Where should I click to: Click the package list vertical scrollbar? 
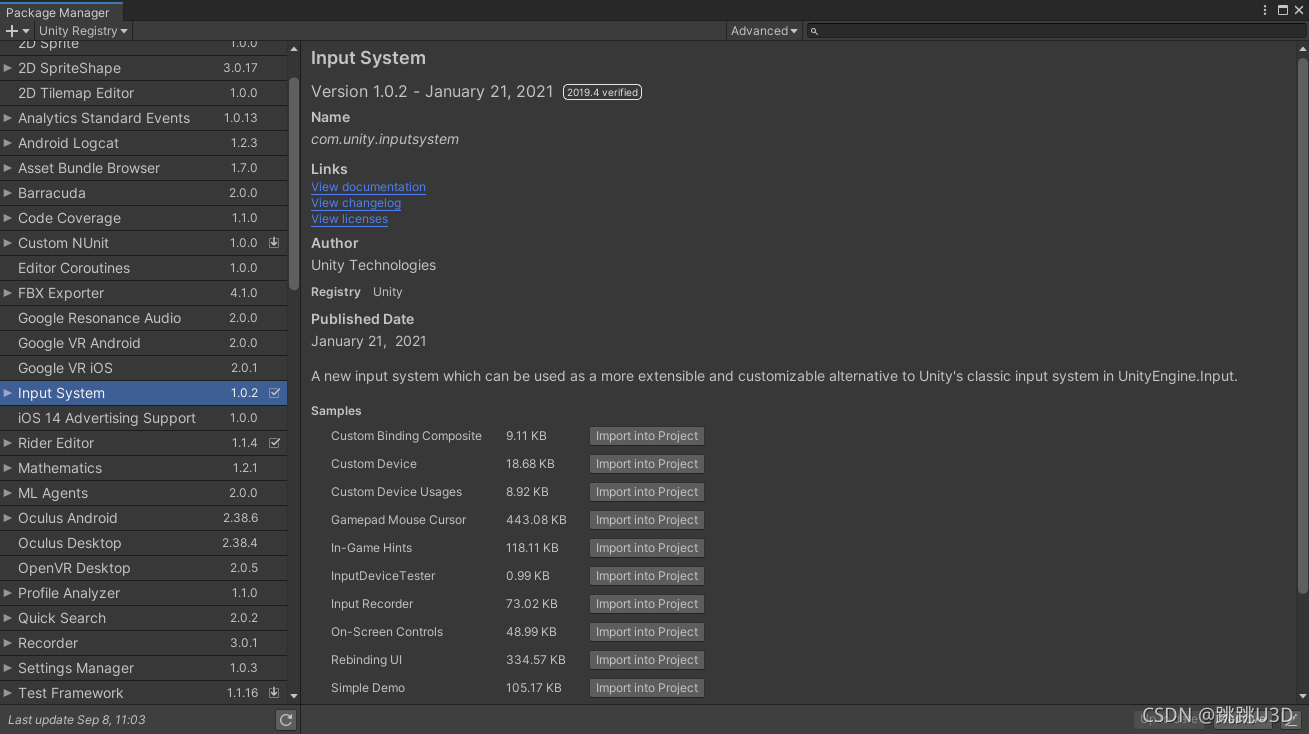pyautogui.click(x=294, y=185)
